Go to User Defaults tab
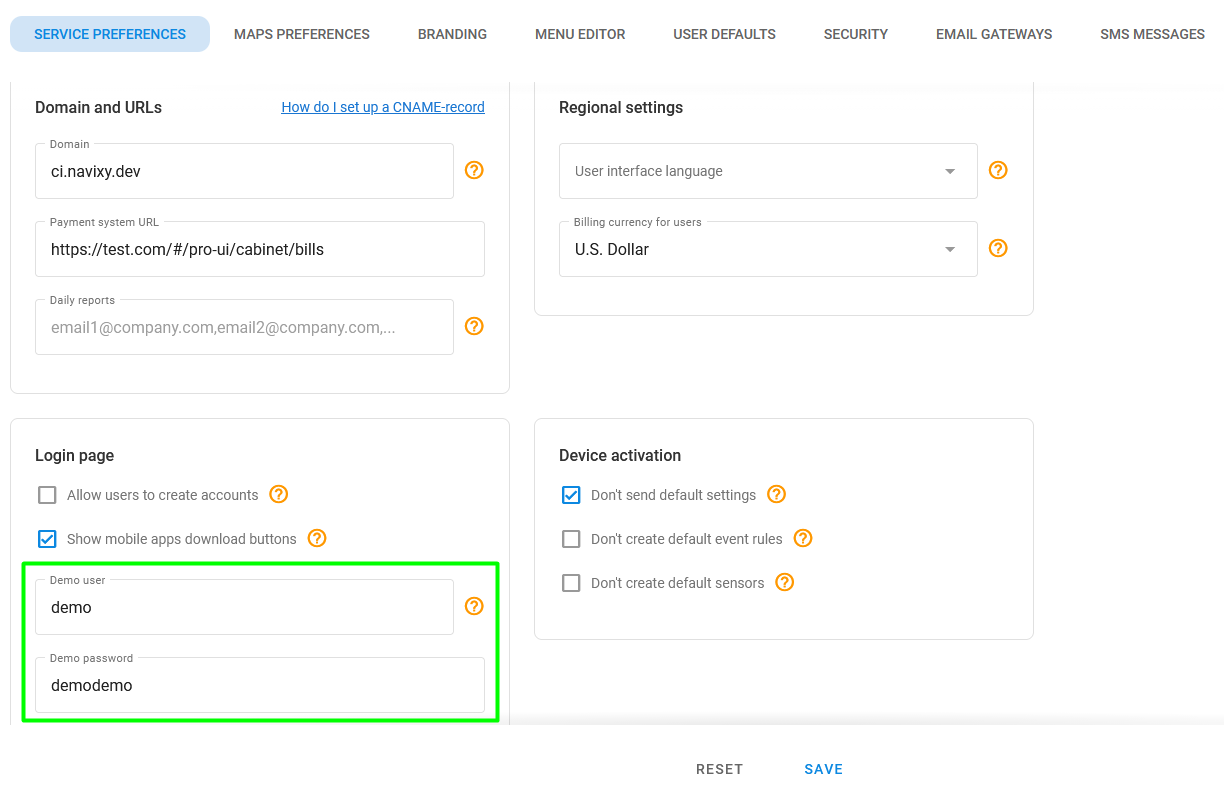 724,34
